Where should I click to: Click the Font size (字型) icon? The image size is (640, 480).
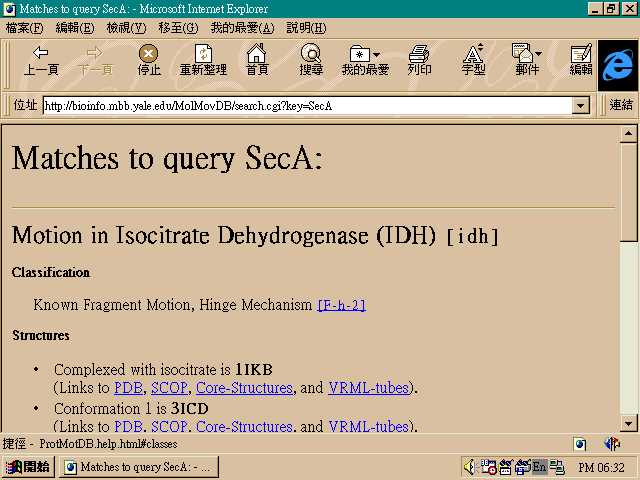473,60
